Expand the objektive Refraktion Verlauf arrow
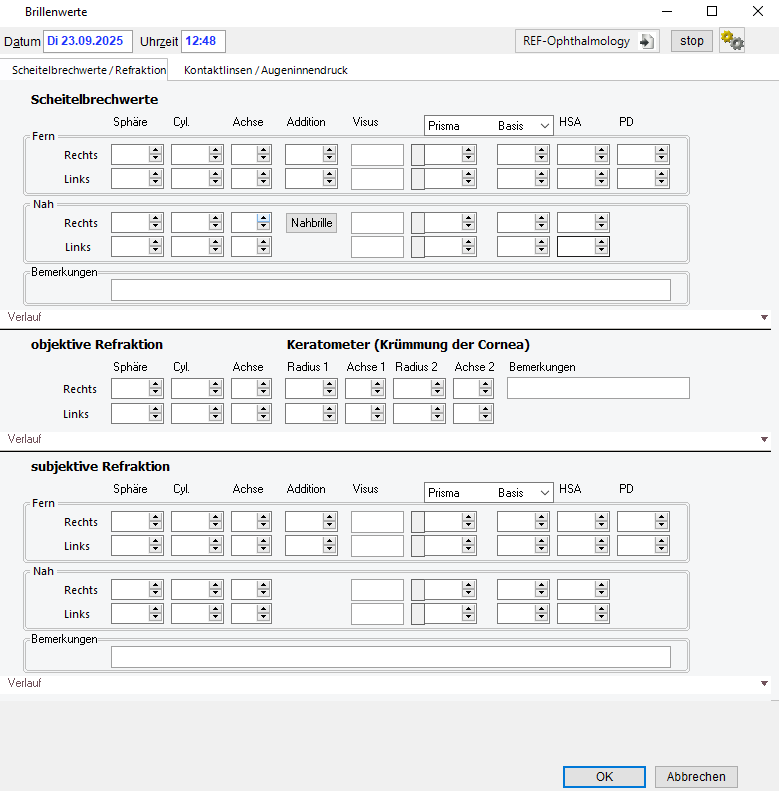Image resolution: width=779 pixels, height=791 pixels. (x=764, y=439)
